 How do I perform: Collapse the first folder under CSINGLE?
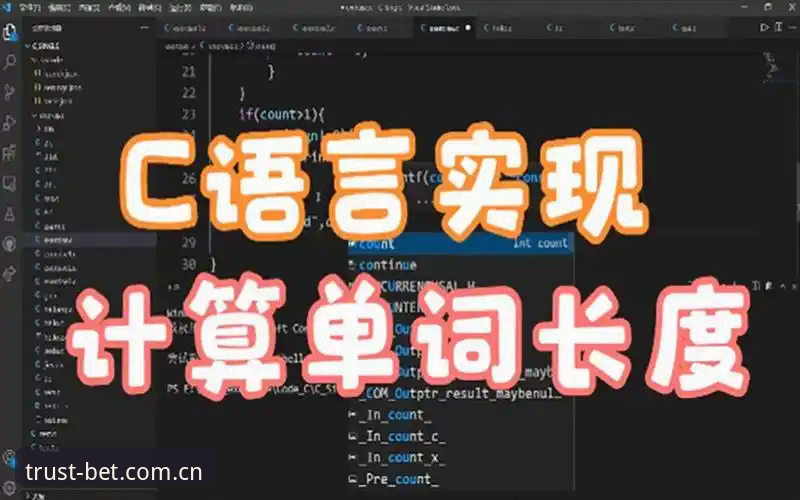coord(48,60)
